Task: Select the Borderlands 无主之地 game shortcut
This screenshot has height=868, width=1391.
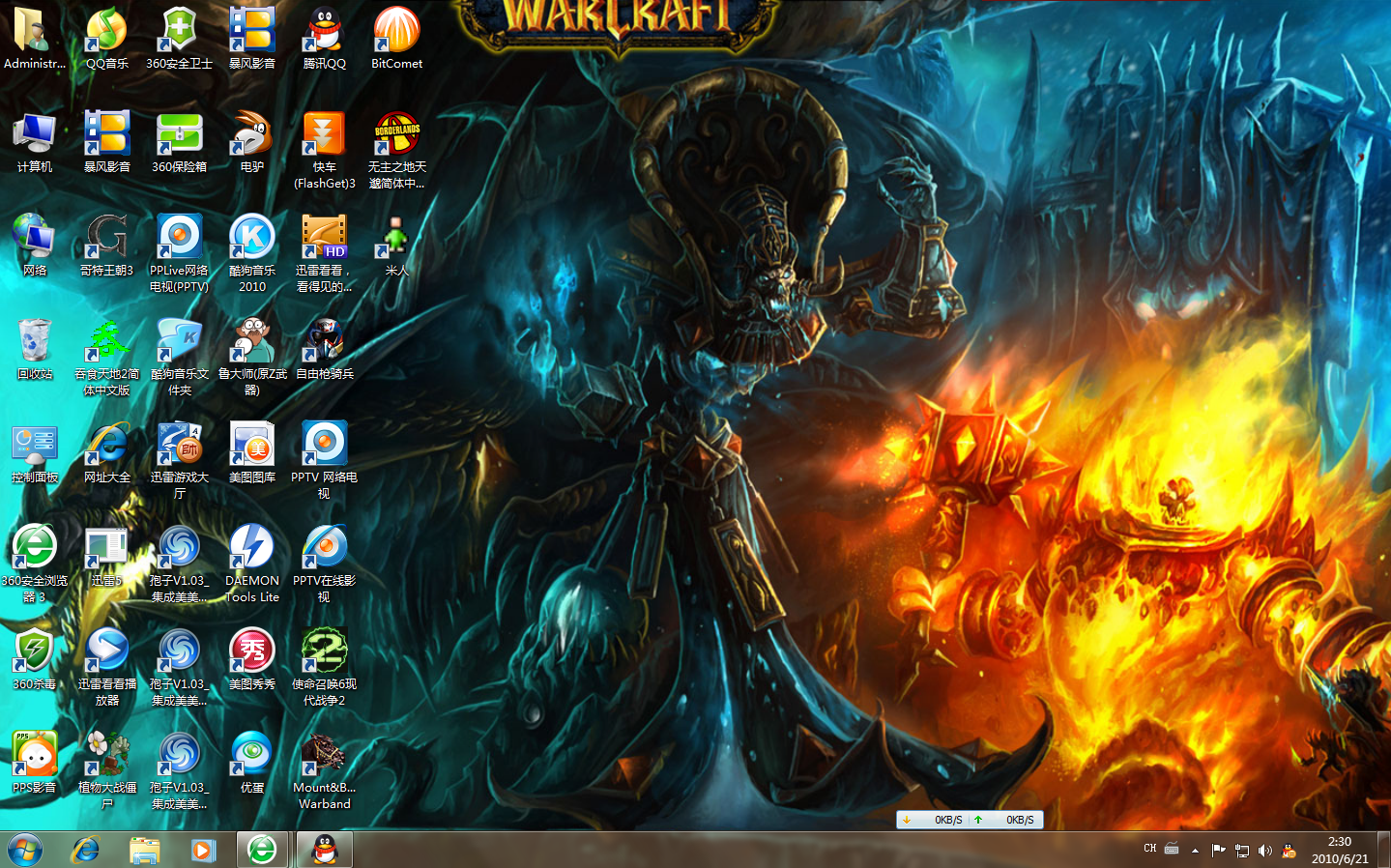Action: tap(396, 150)
